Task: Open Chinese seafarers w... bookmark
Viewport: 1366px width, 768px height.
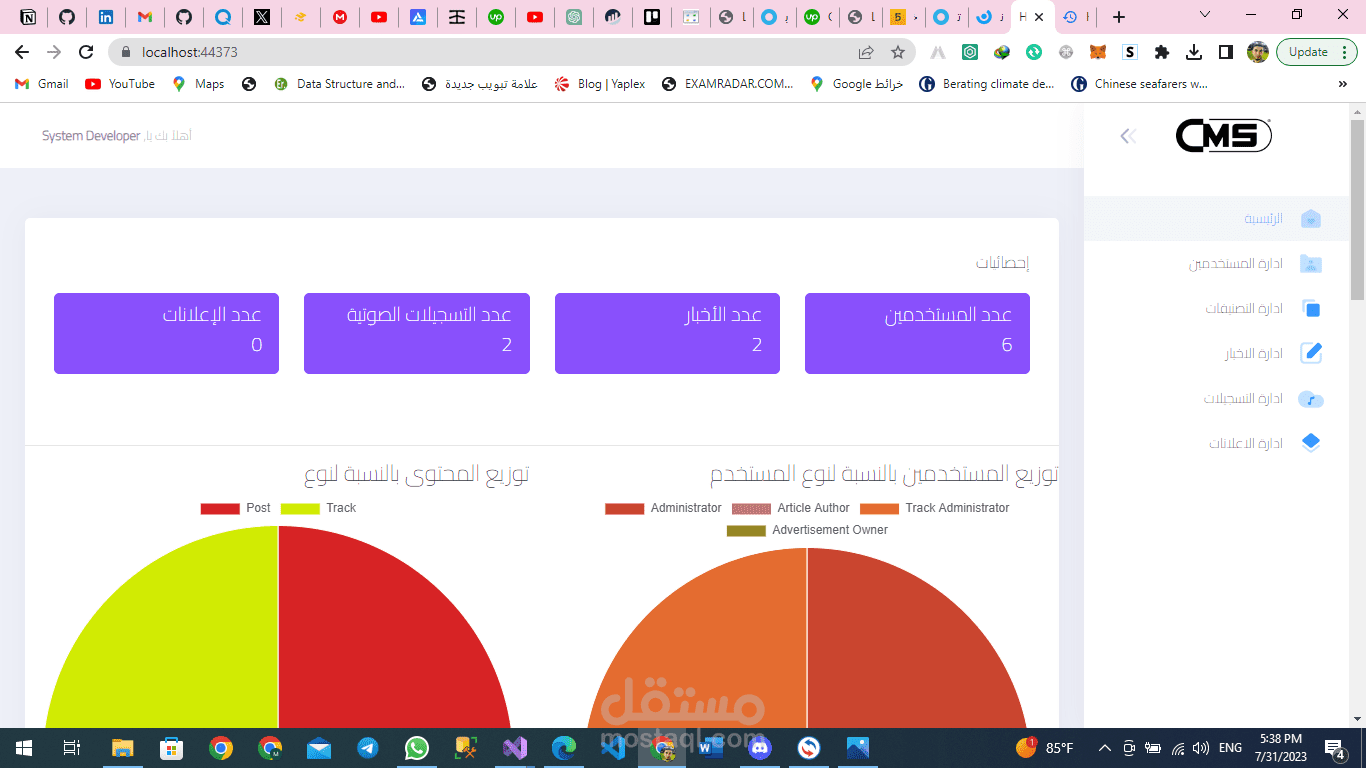Action: [x=1140, y=84]
